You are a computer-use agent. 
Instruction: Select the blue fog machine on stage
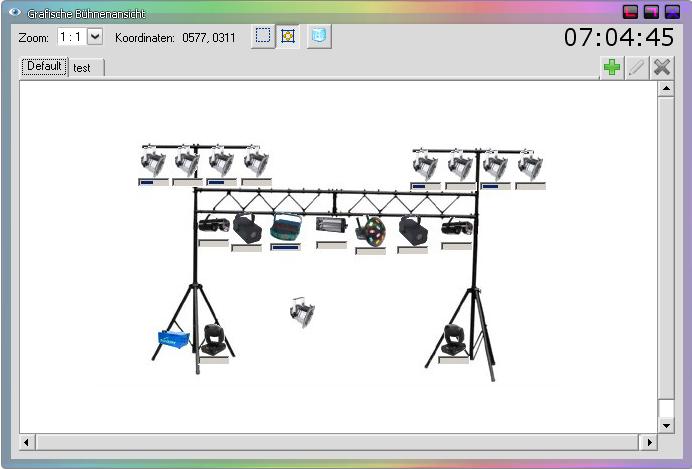172,339
